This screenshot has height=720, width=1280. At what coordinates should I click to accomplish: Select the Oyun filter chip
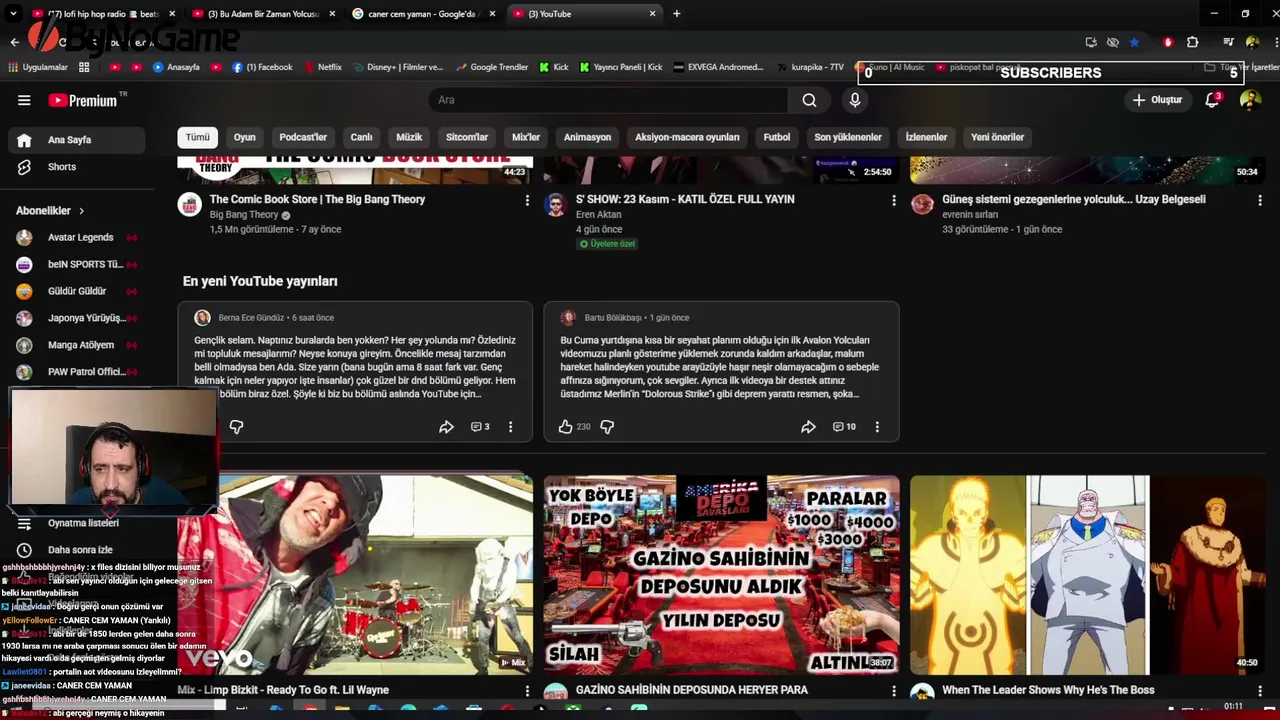(245, 137)
